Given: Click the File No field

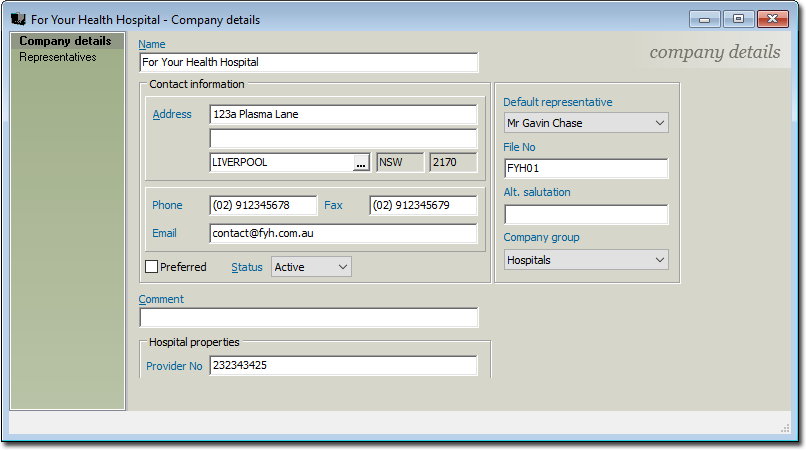Looking at the screenshot, I should (585, 168).
